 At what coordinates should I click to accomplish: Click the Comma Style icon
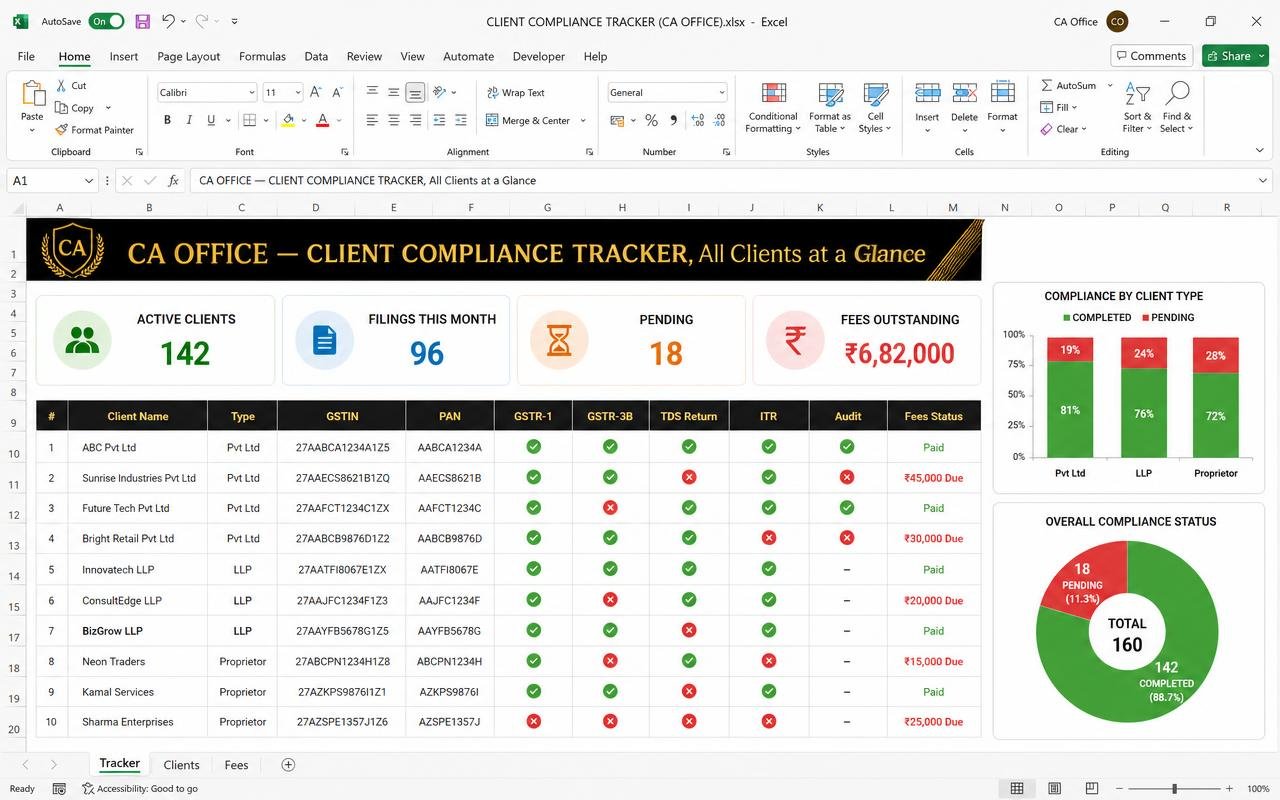point(673,120)
